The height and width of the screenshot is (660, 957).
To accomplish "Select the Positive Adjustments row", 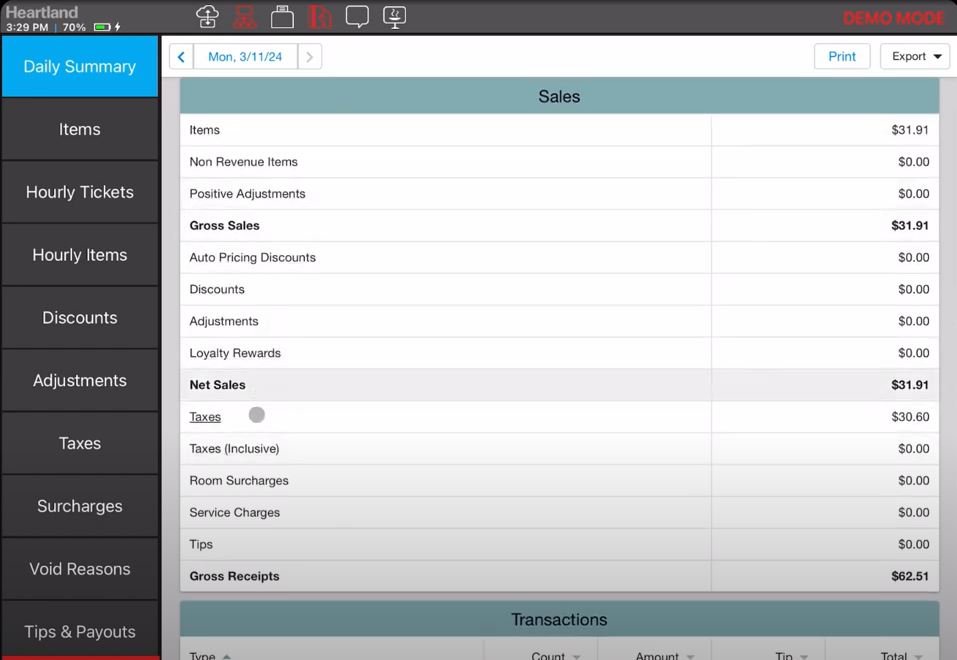I will click(559, 194).
